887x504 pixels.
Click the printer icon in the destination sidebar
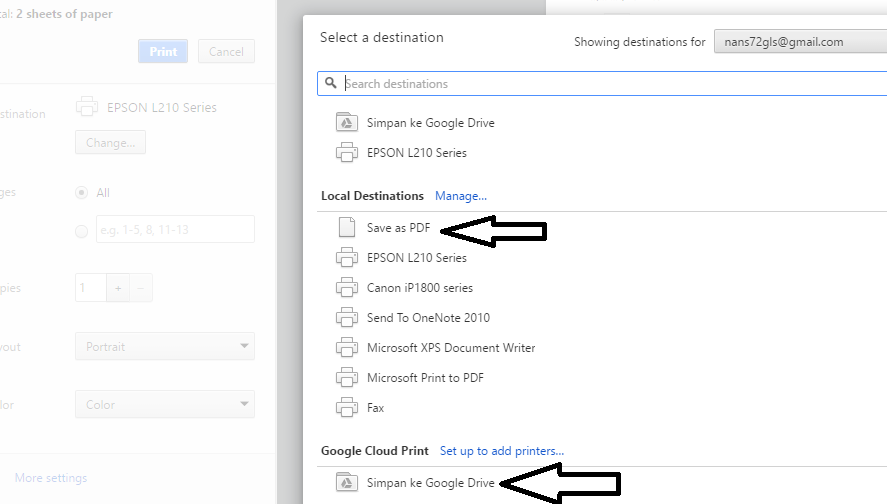[x=87, y=106]
